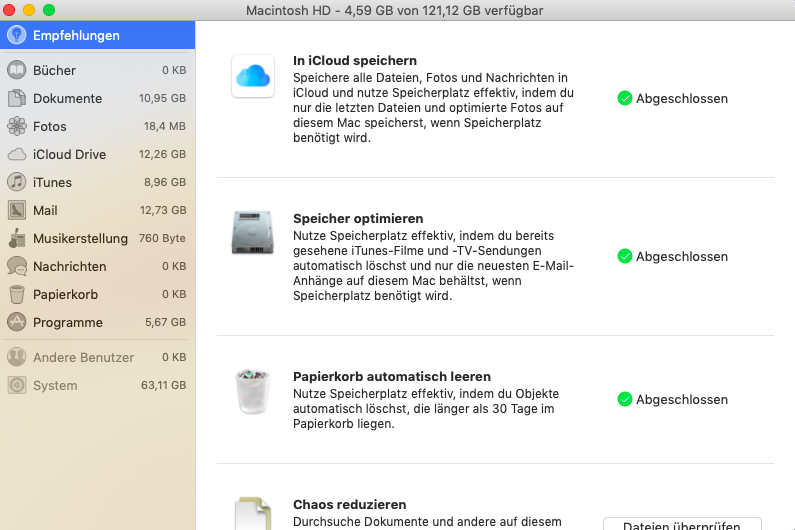Select the Empfehlungen lightbulb icon
The width and height of the screenshot is (795, 530).
click(x=16, y=35)
